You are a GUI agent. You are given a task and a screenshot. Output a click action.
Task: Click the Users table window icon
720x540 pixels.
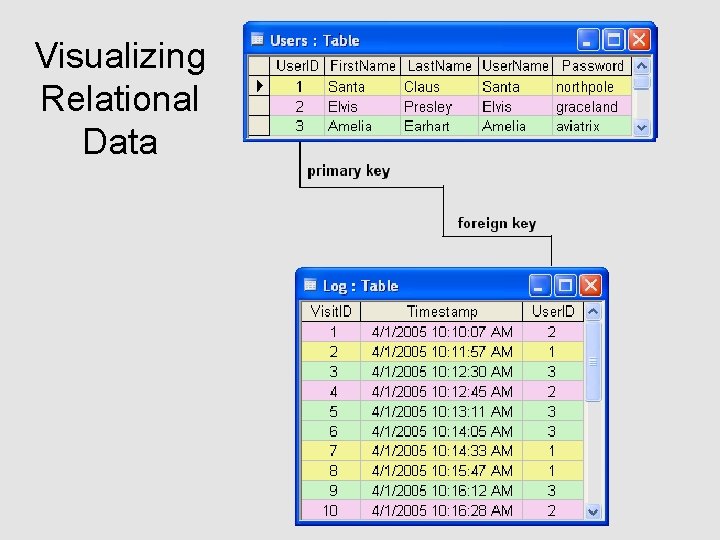coord(257,39)
